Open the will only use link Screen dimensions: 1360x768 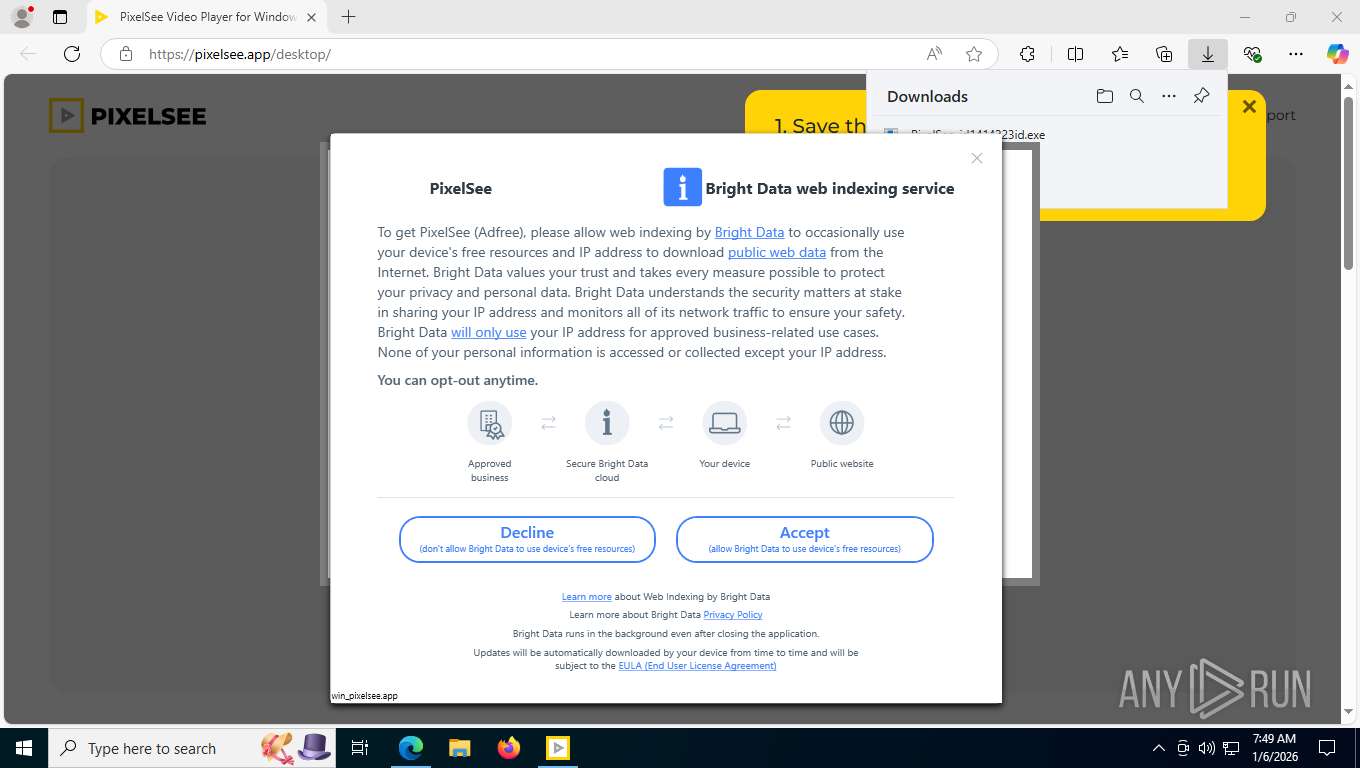tap(488, 332)
